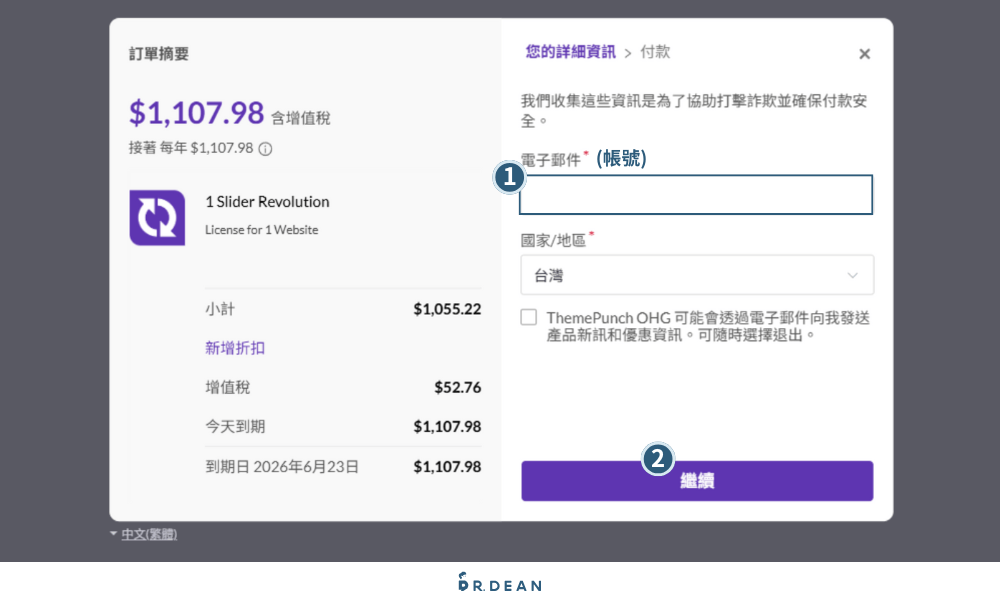Close the checkout dialog with the X
The width and height of the screenshot is (1000, 600).
coord(864,54)
